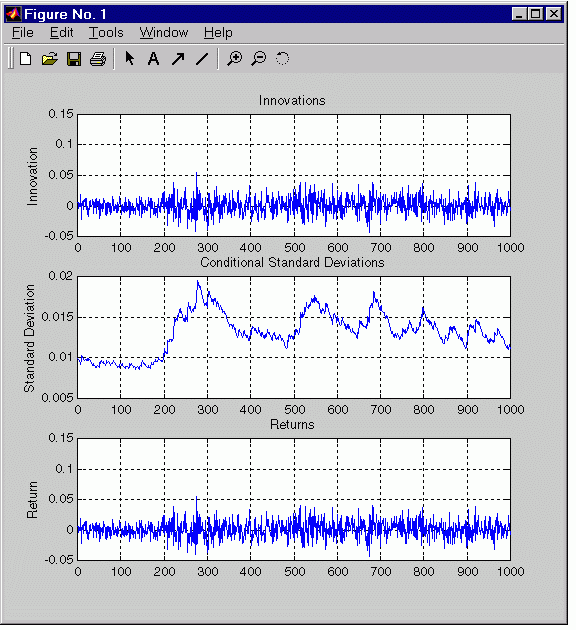Select the arrow pointer edit tool
The width and height of the screenshot is (576, 630).
[129, 59]
